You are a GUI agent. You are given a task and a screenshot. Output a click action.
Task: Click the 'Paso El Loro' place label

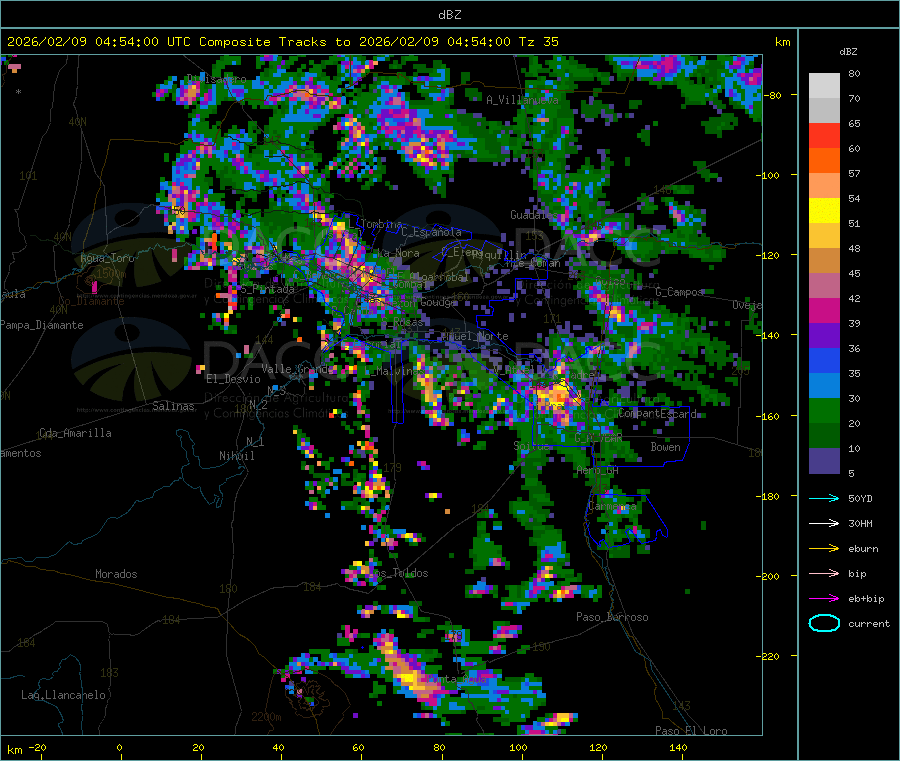[691, 731]
